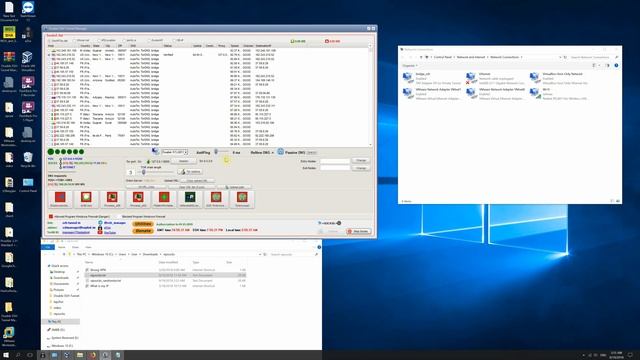Open the TeamViewer desktop icon

point(28,11)
